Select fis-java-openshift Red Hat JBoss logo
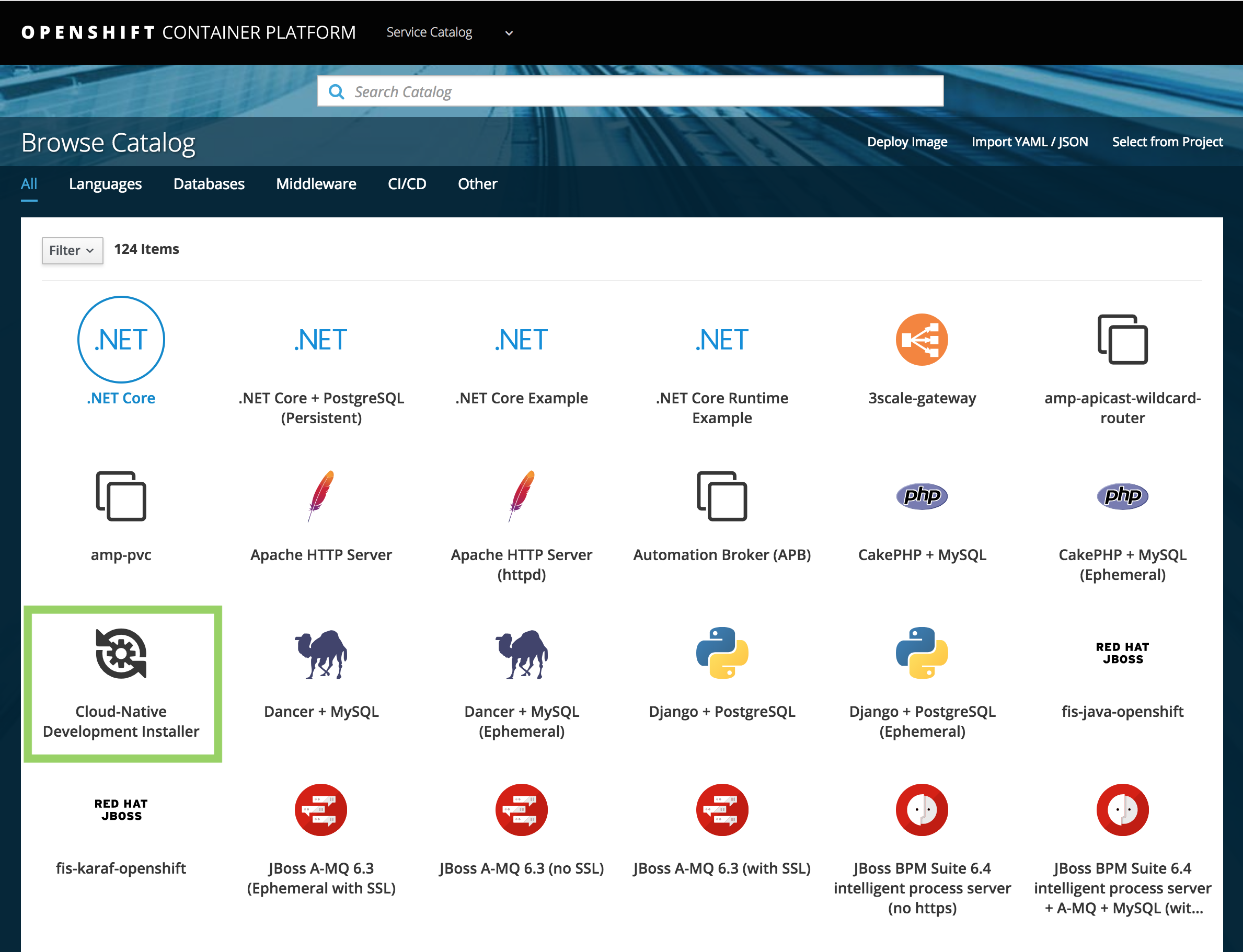The width and height of the screenshot is (1243, 952). pos(1122,653)
